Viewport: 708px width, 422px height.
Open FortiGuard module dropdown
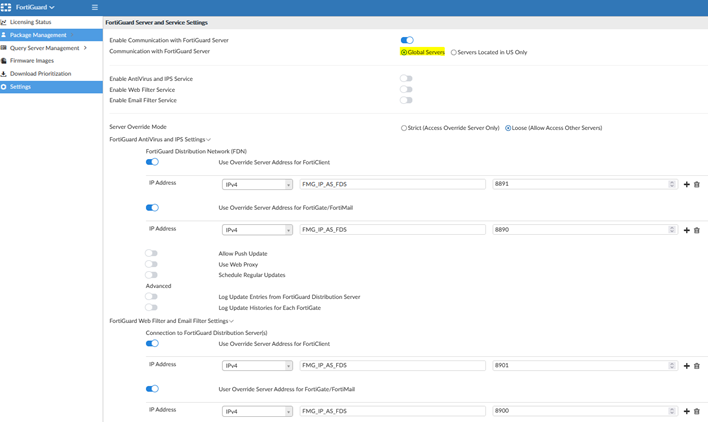35,7
